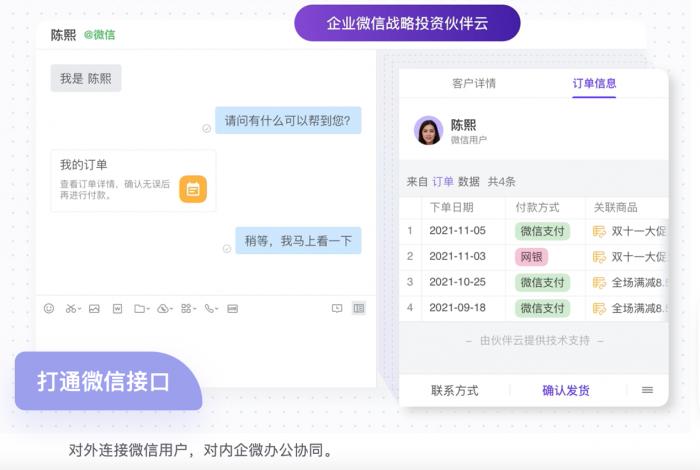
Task: Click the folder file icon
Action: 140,308
